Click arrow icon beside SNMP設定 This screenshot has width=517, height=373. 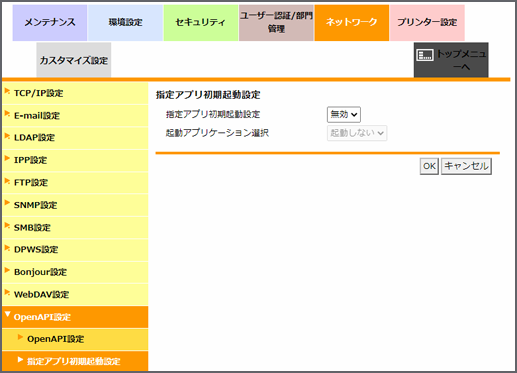[x=7, y=203]
